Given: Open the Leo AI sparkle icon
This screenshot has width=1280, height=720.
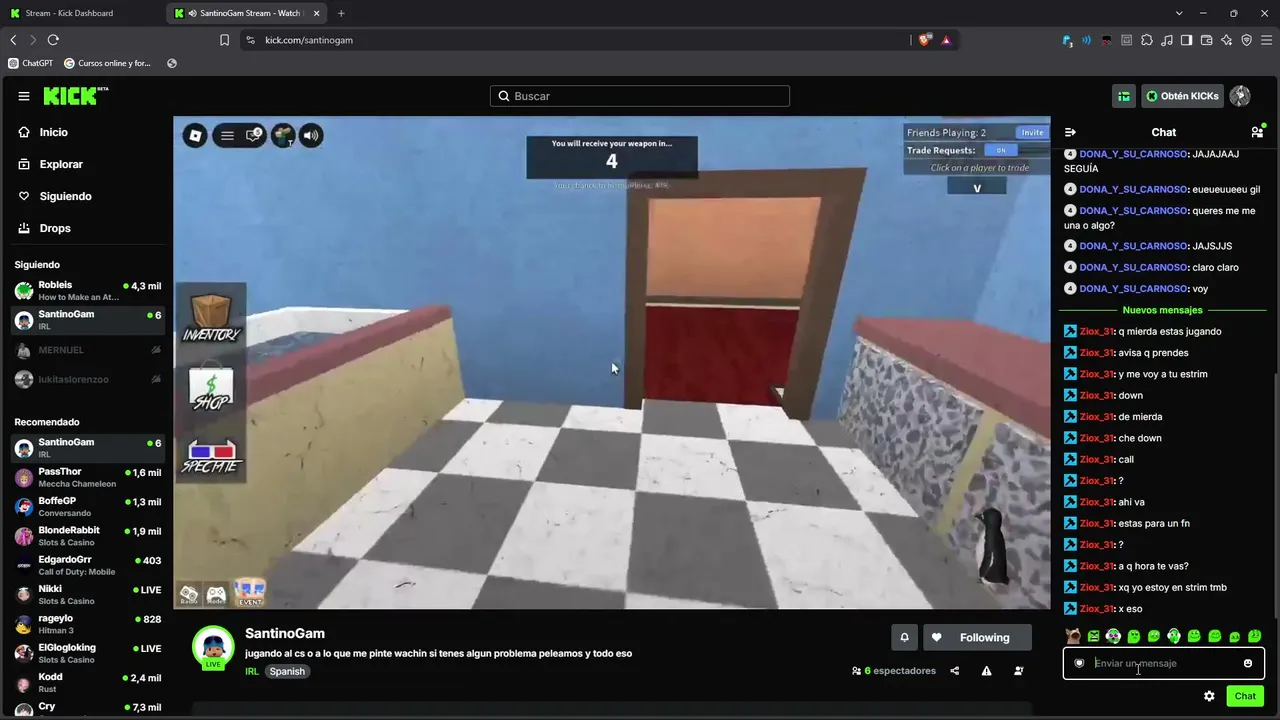Looking at the screenshot, I should point(1226,40).
